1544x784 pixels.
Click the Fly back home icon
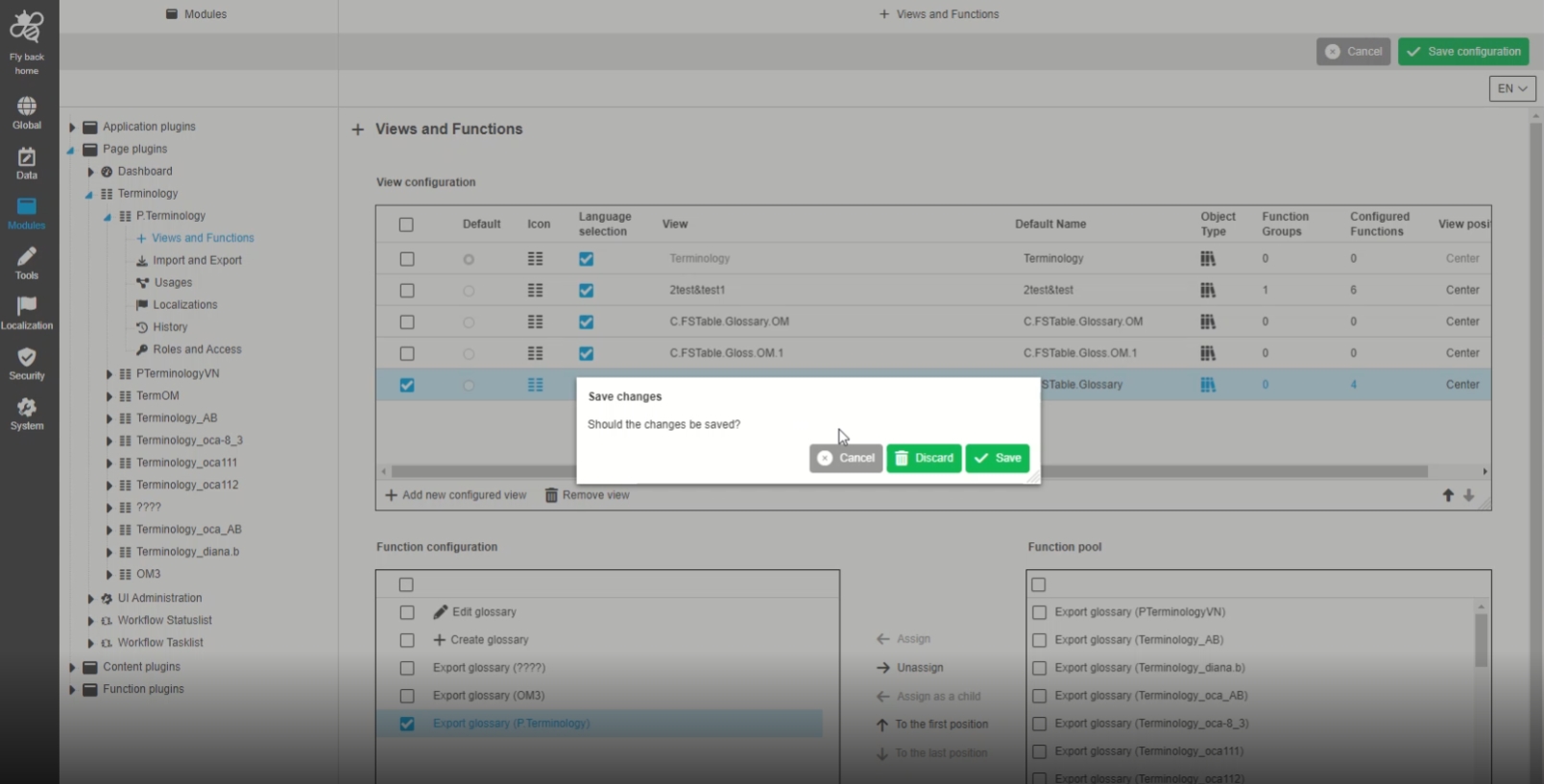click(x=27, y=29)
